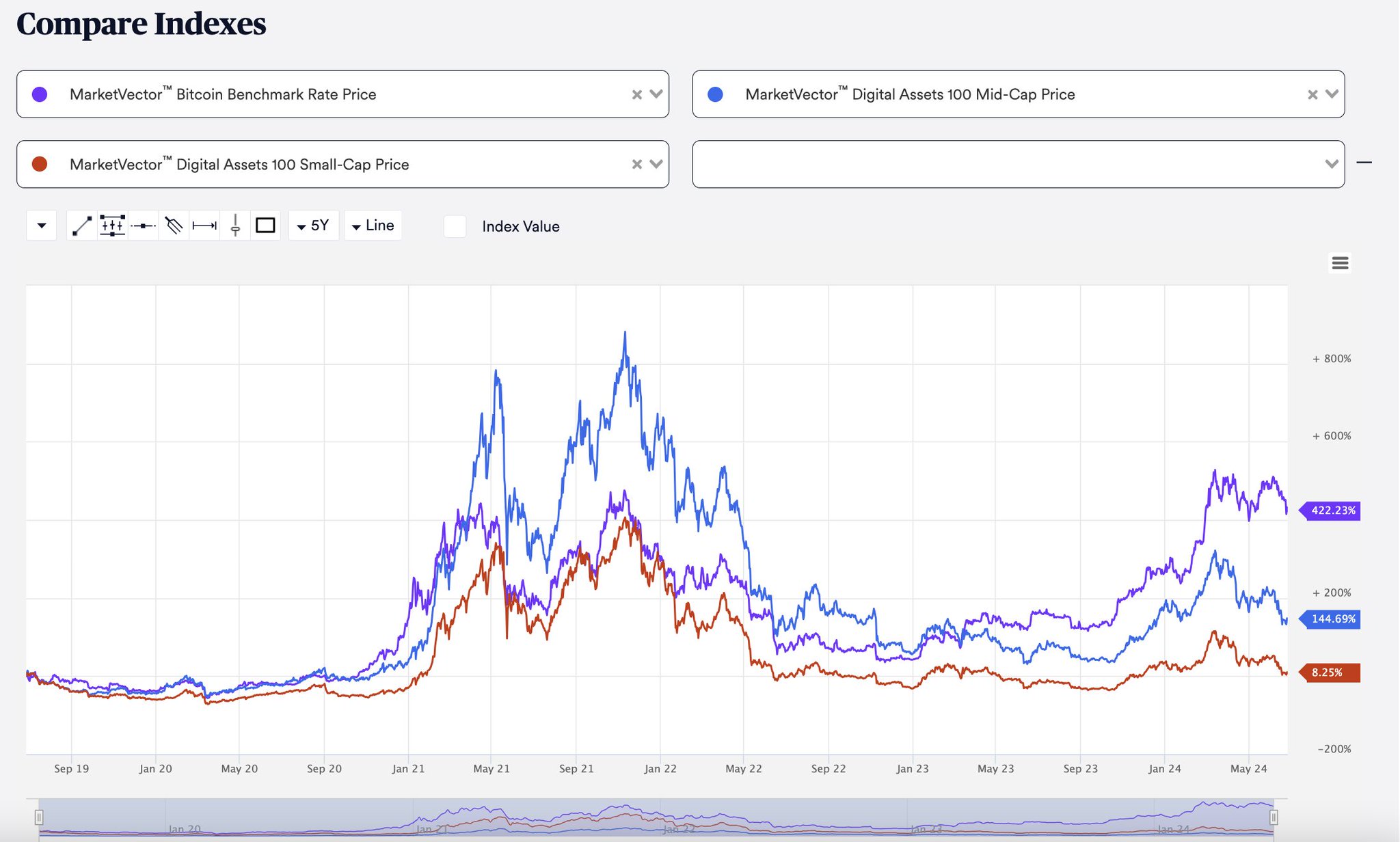Click the leftmost toolbar dropdown arrow

pos(42,226)
